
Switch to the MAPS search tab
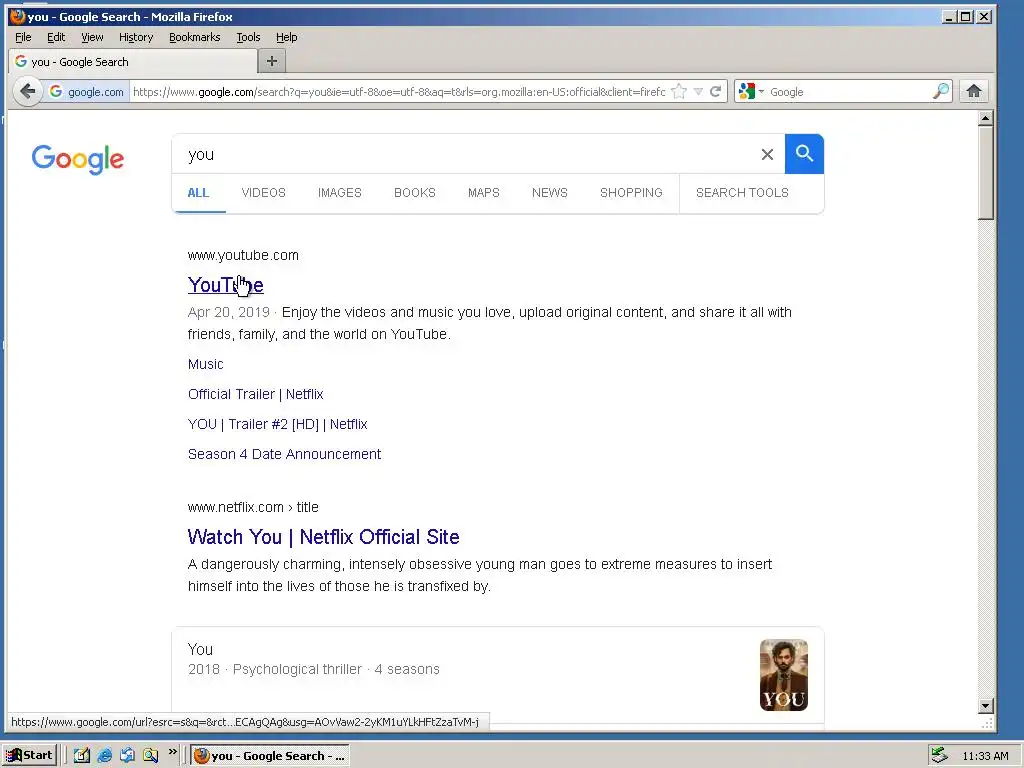(483, 193)
